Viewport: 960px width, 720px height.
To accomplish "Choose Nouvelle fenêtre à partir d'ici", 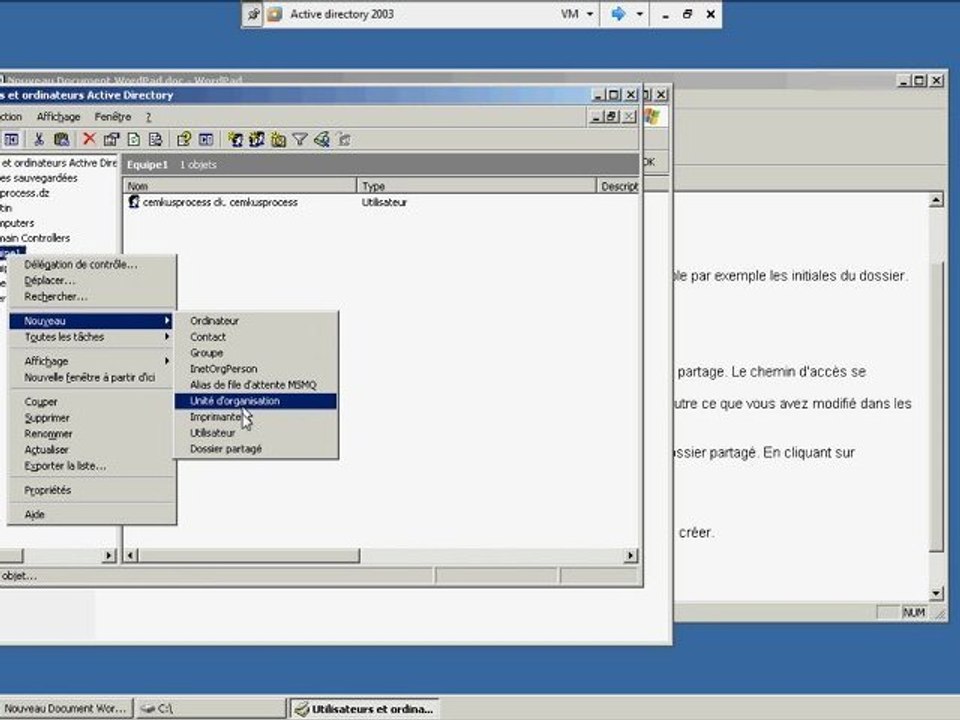I will click(92, 377).
